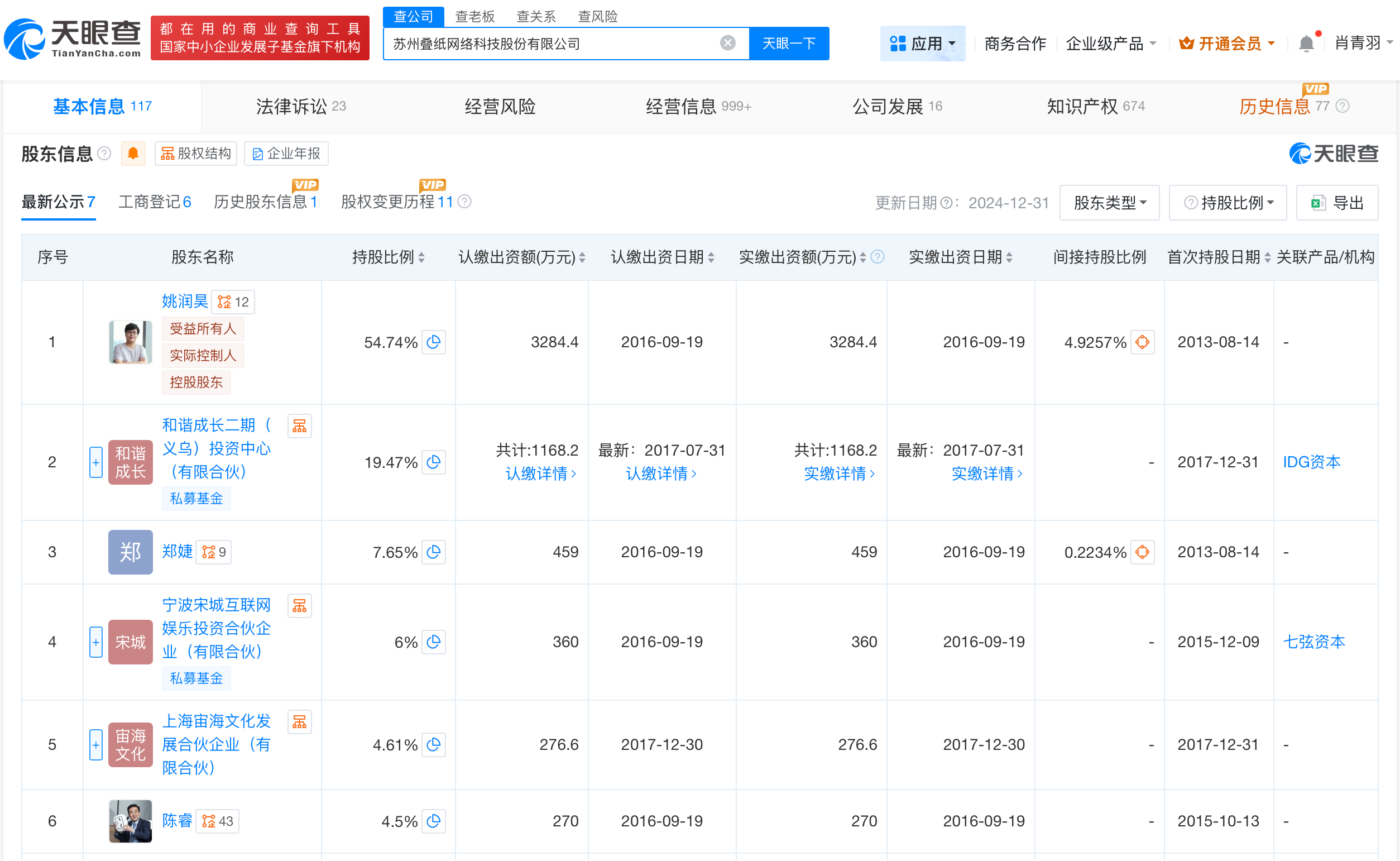Toggle sorting on 持股比例 column
The image size is (1400, 861).
click(421, 257)
